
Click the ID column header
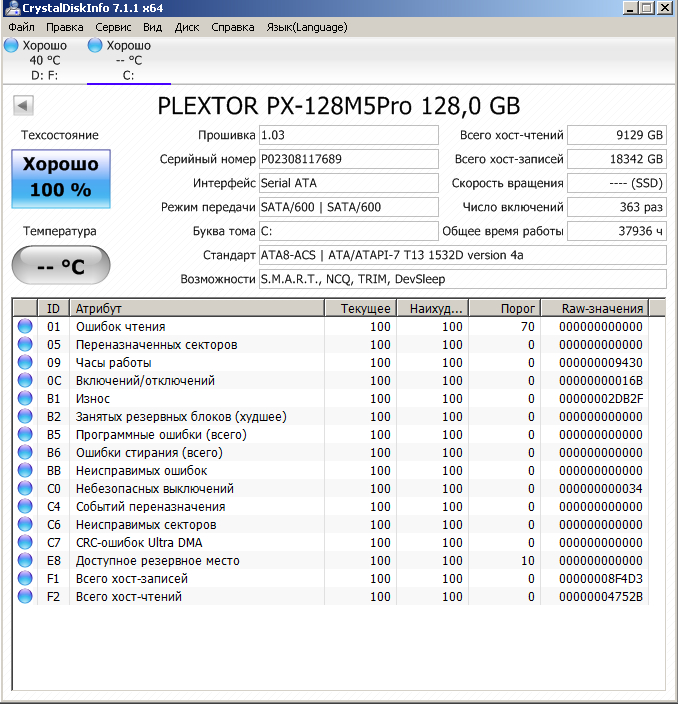click(x=53, y=308)
